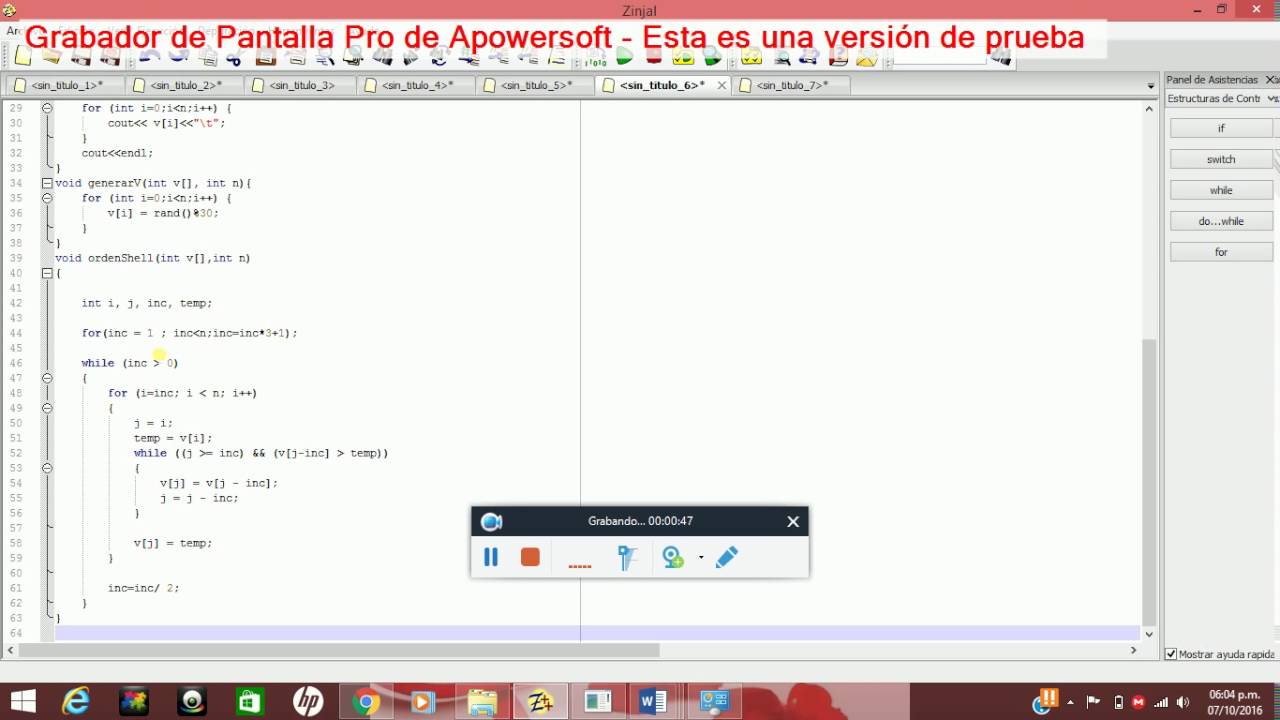The height and width of the screenshot is (720, 1280).
Task: Insert an if structure from the panel
Action: tap(1221, 128)
